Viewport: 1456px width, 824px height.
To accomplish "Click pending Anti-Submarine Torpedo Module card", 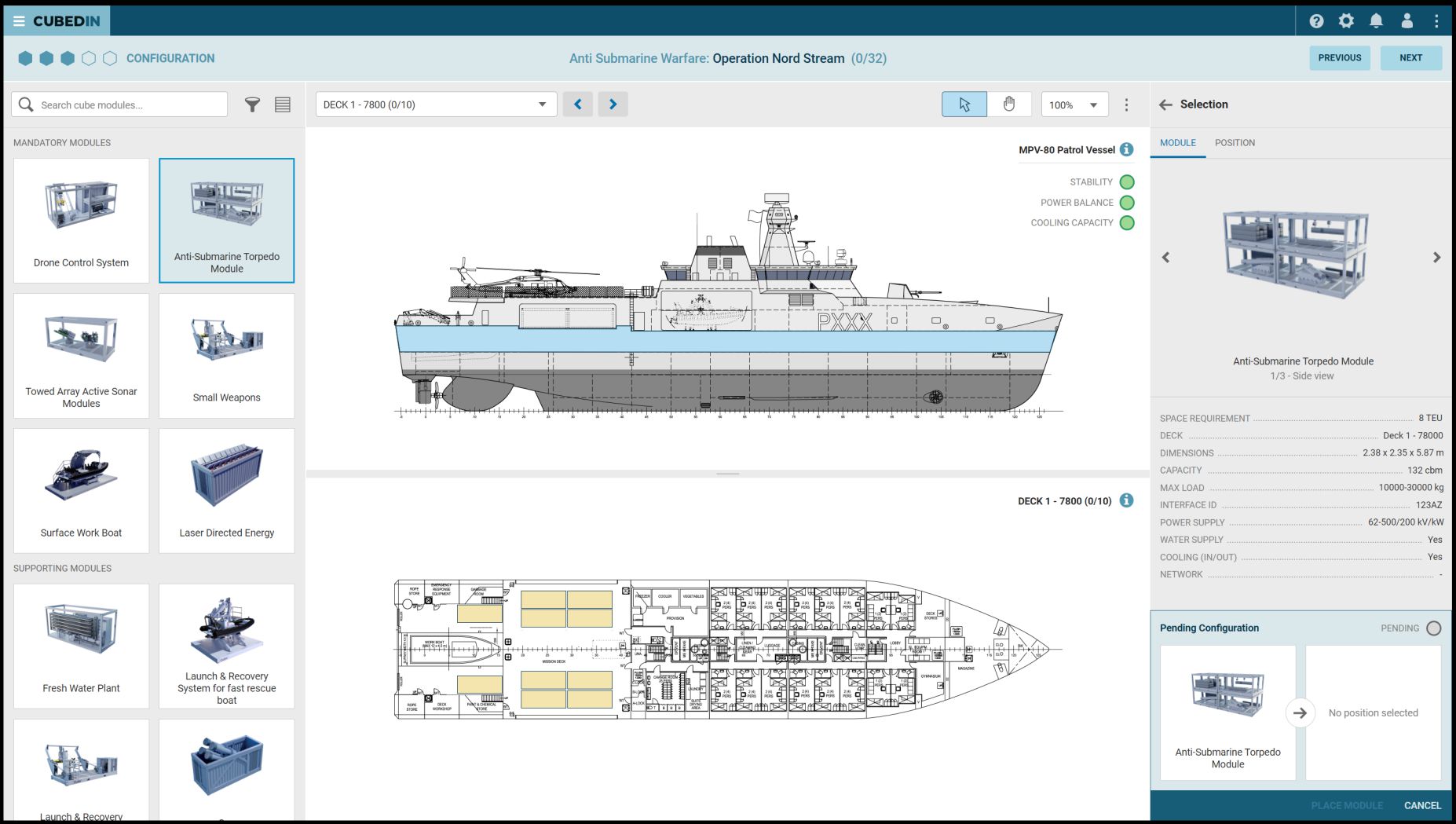I will [x=1227, y=712].
